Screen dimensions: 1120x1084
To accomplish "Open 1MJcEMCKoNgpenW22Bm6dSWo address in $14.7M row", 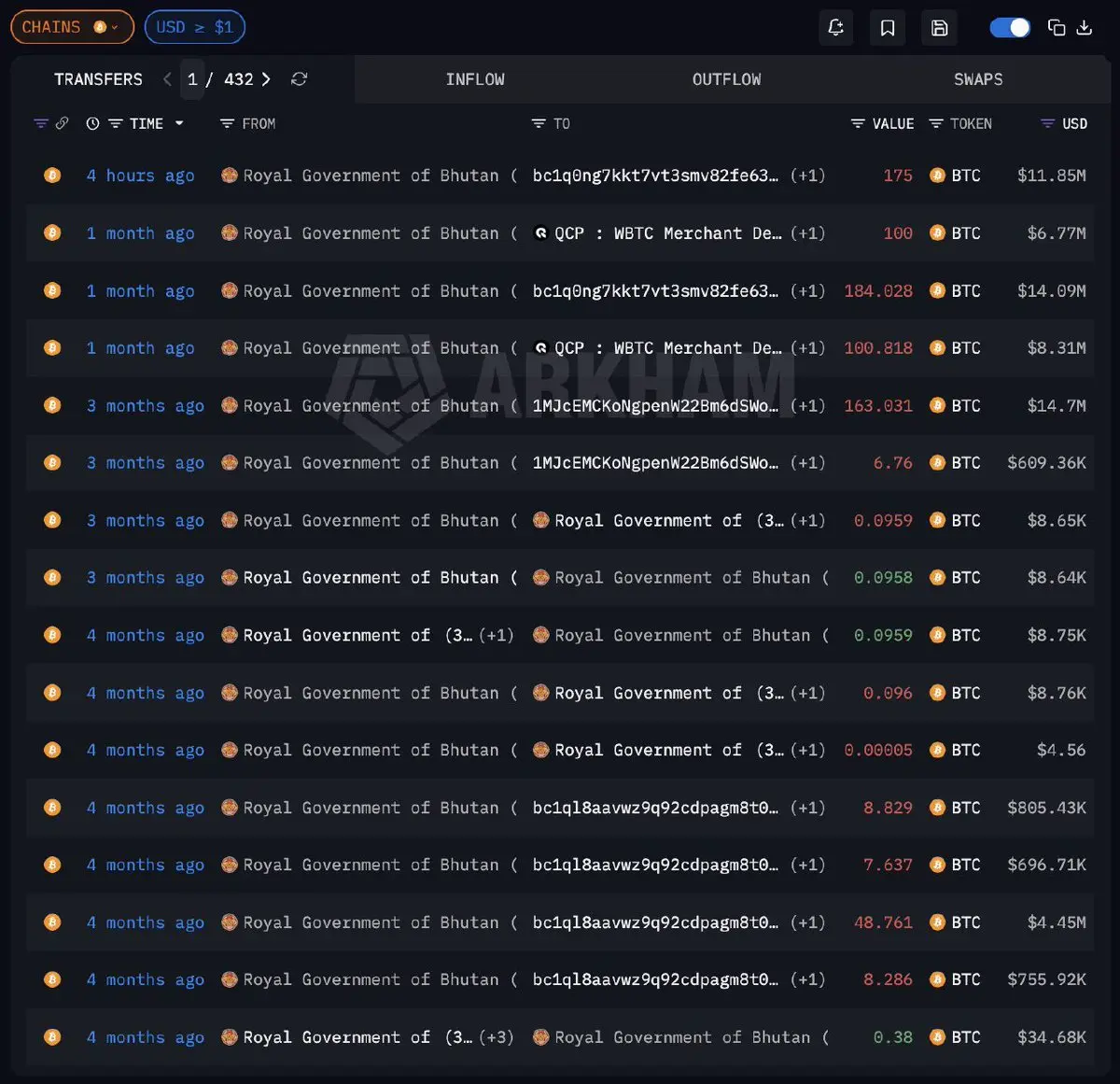I will (654, 406).
